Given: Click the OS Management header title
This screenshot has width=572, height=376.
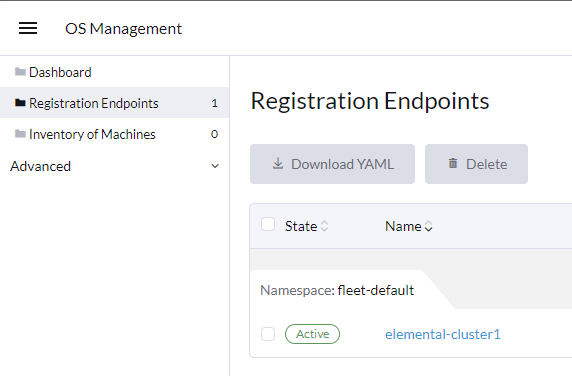Looking at the screenshot, I should pos(123,28).
